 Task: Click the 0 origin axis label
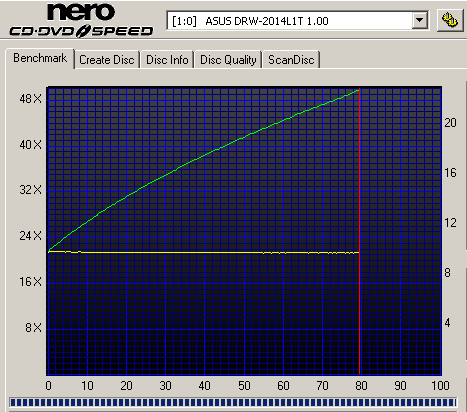pos(49,386)
